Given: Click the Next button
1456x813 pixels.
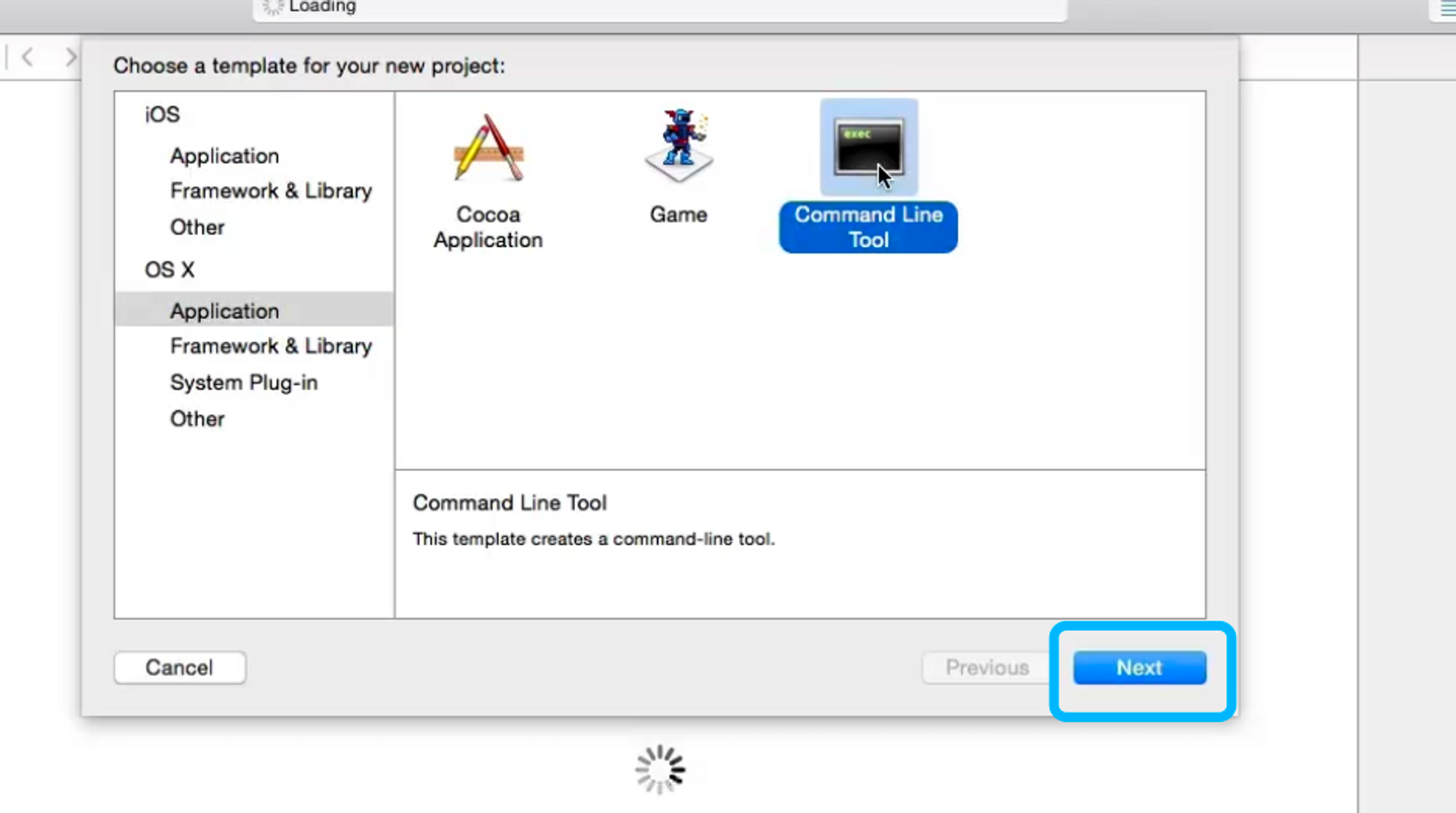Looking at the screenshot, I should (x=1139, y=667).
